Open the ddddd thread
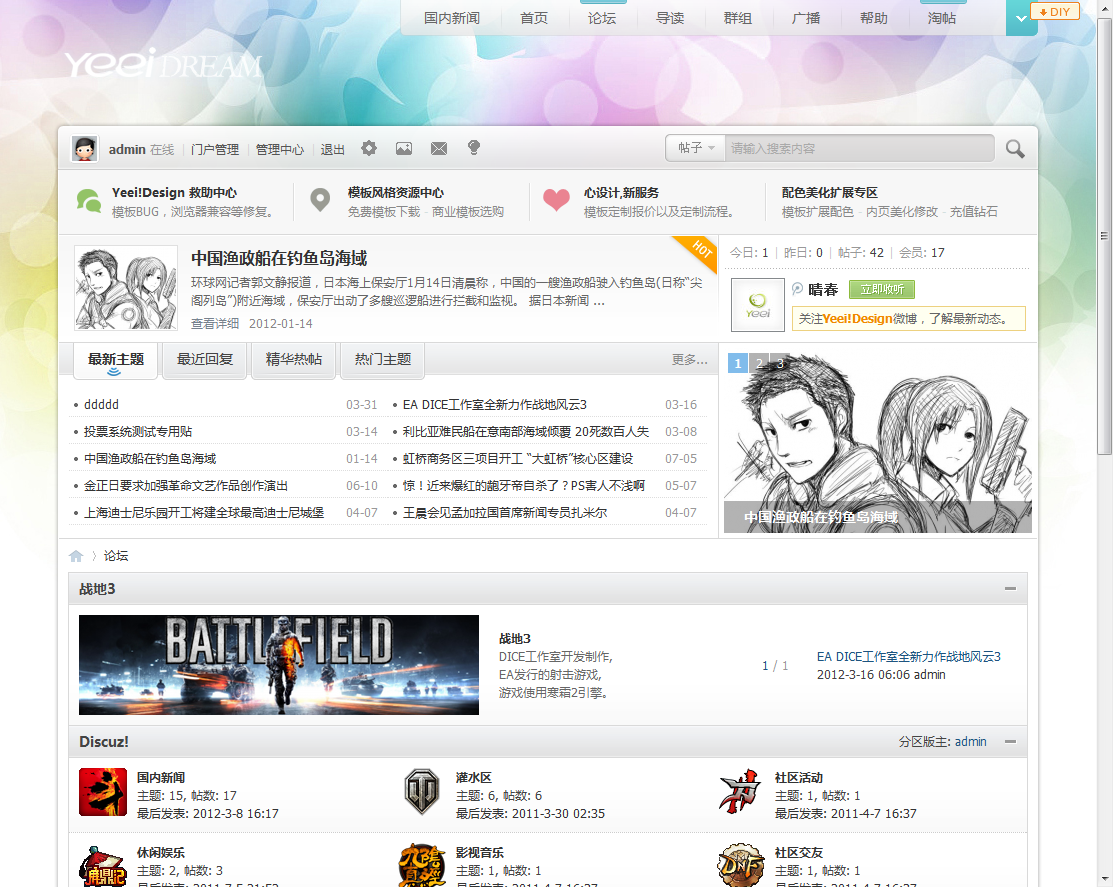 (102, 404)
